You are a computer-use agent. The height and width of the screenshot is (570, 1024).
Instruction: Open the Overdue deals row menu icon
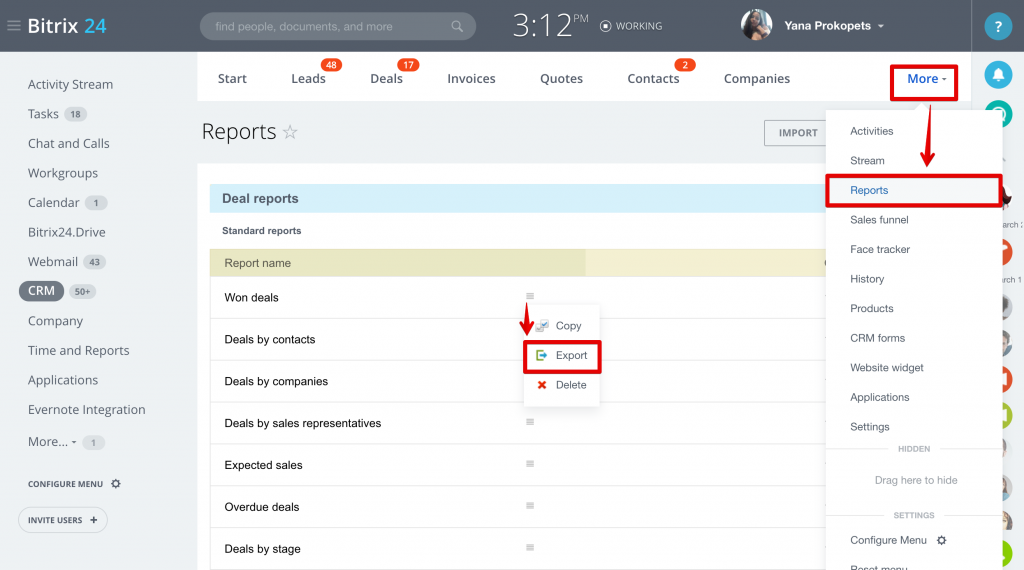coord(530,505)
